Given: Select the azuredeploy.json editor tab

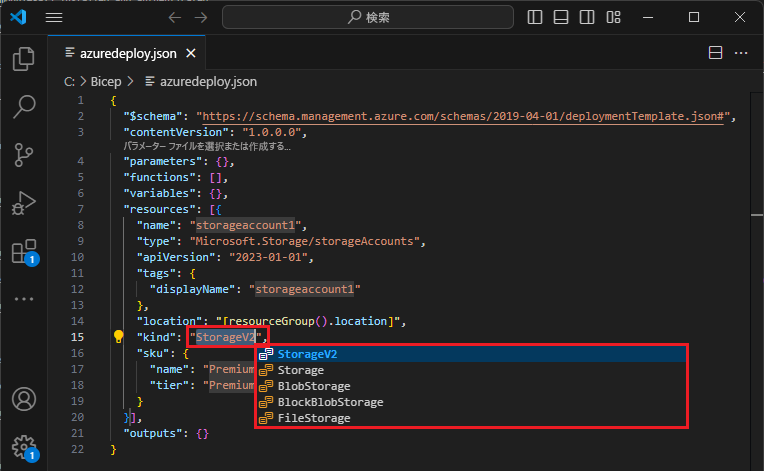Looking at the screenshot, I should click(x=128, y=53).
